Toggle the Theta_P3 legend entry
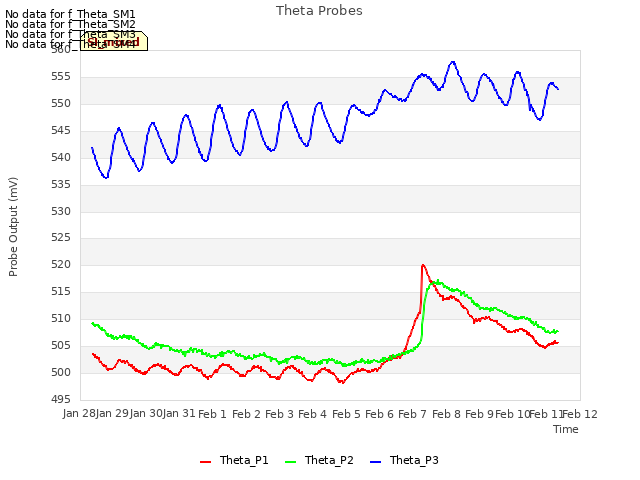The height and width of the screenshot is (480, 640). [x=404, y=460]
